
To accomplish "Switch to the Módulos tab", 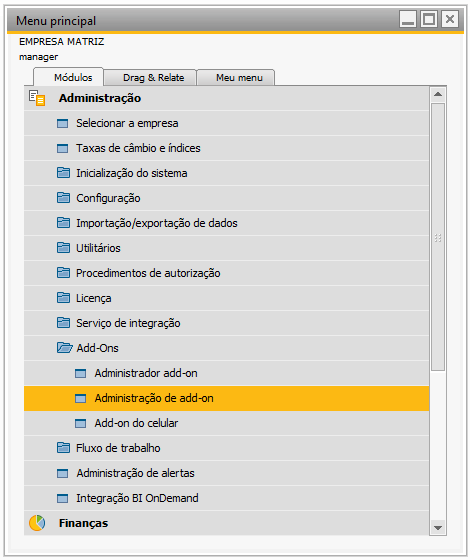I will point(69,77).
